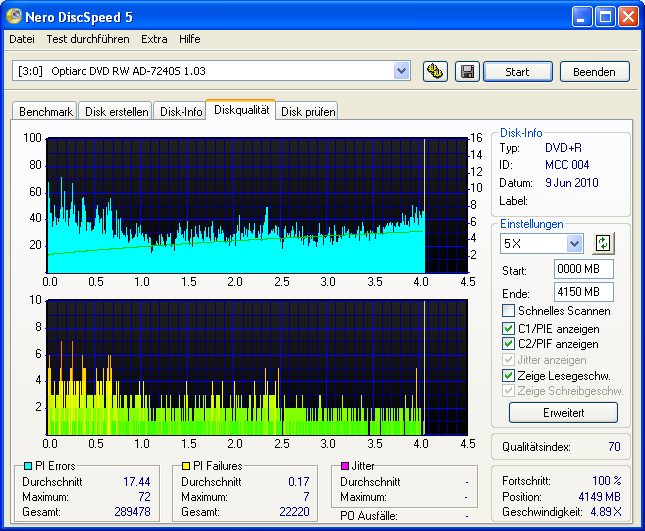Click the cyan PI Errors legend swatch
645x531 pixels.
[28, 466]
